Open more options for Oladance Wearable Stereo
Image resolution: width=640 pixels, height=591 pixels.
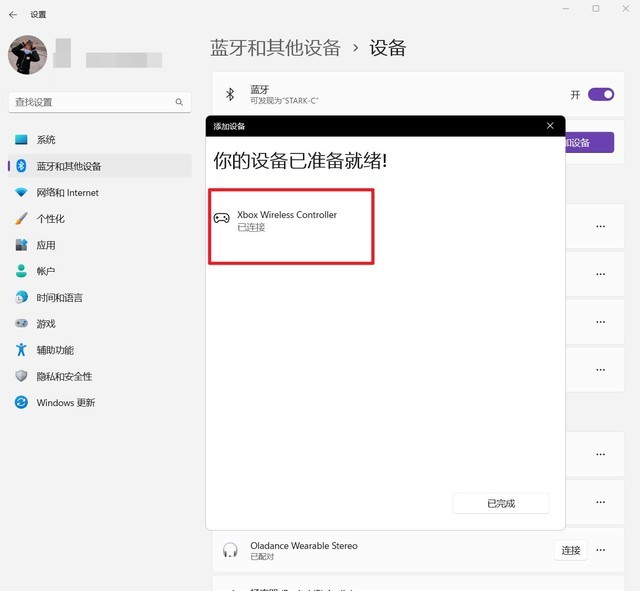pos(600,550)
